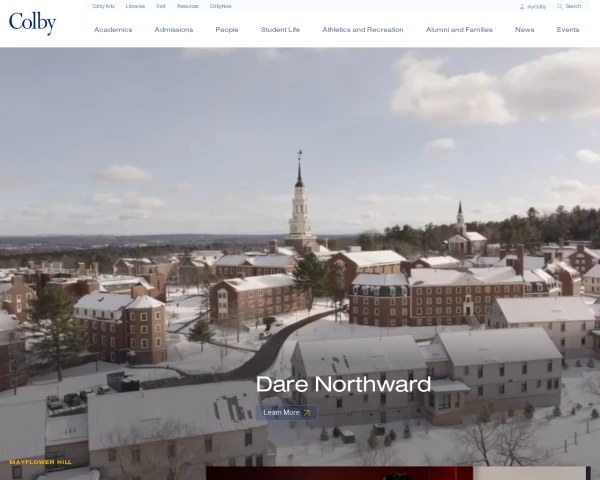Image resolution: width=600 pixels, height=480 pixels.
Task: Go to the ColbyNow link
Action: point(220,6)
